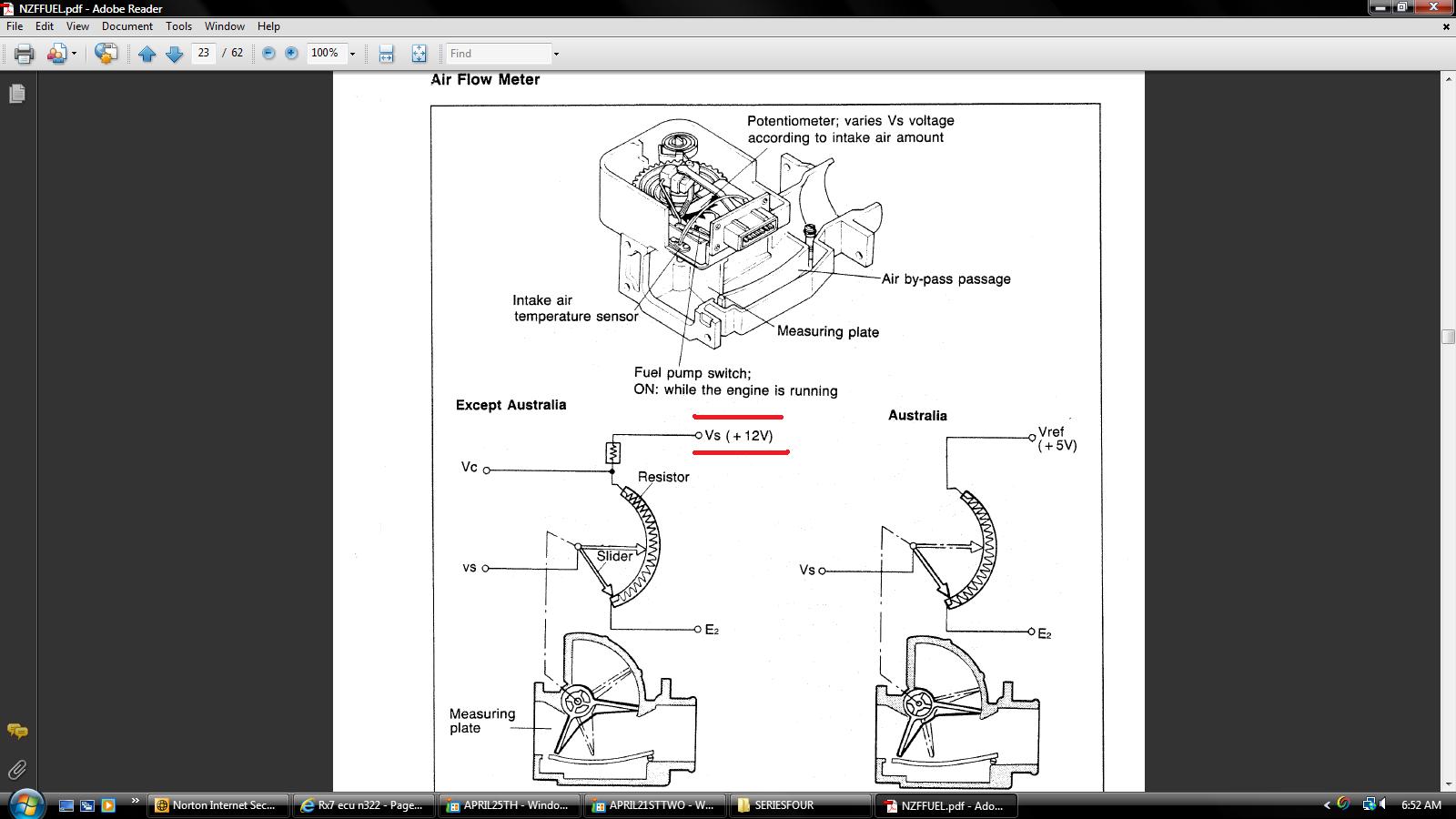Open the Tools menu
This screenshot has height=819, width=1456.
click(179, 26)
